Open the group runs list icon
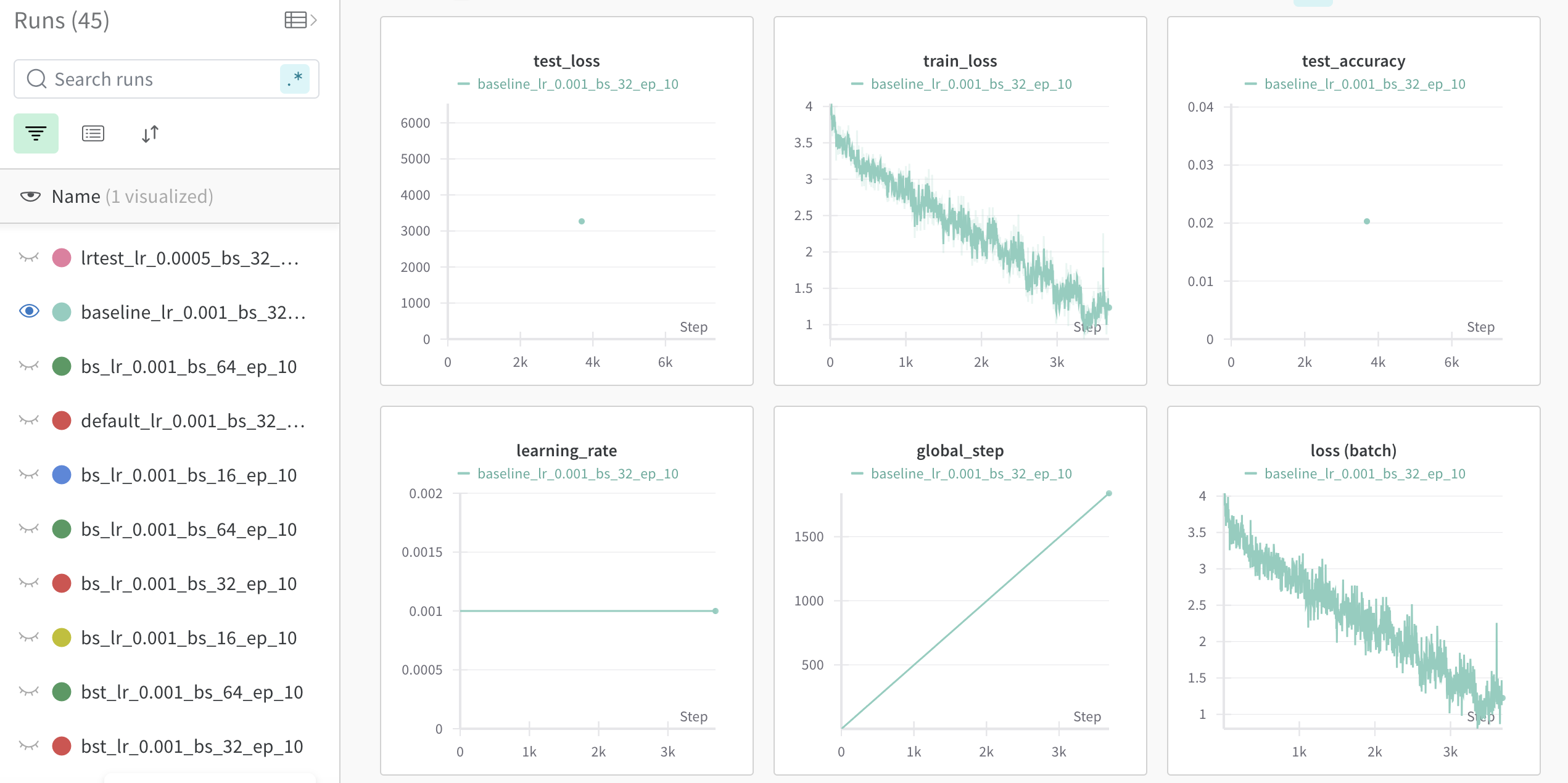Viewport: 1568px width, 783px height. click(93, 133)
